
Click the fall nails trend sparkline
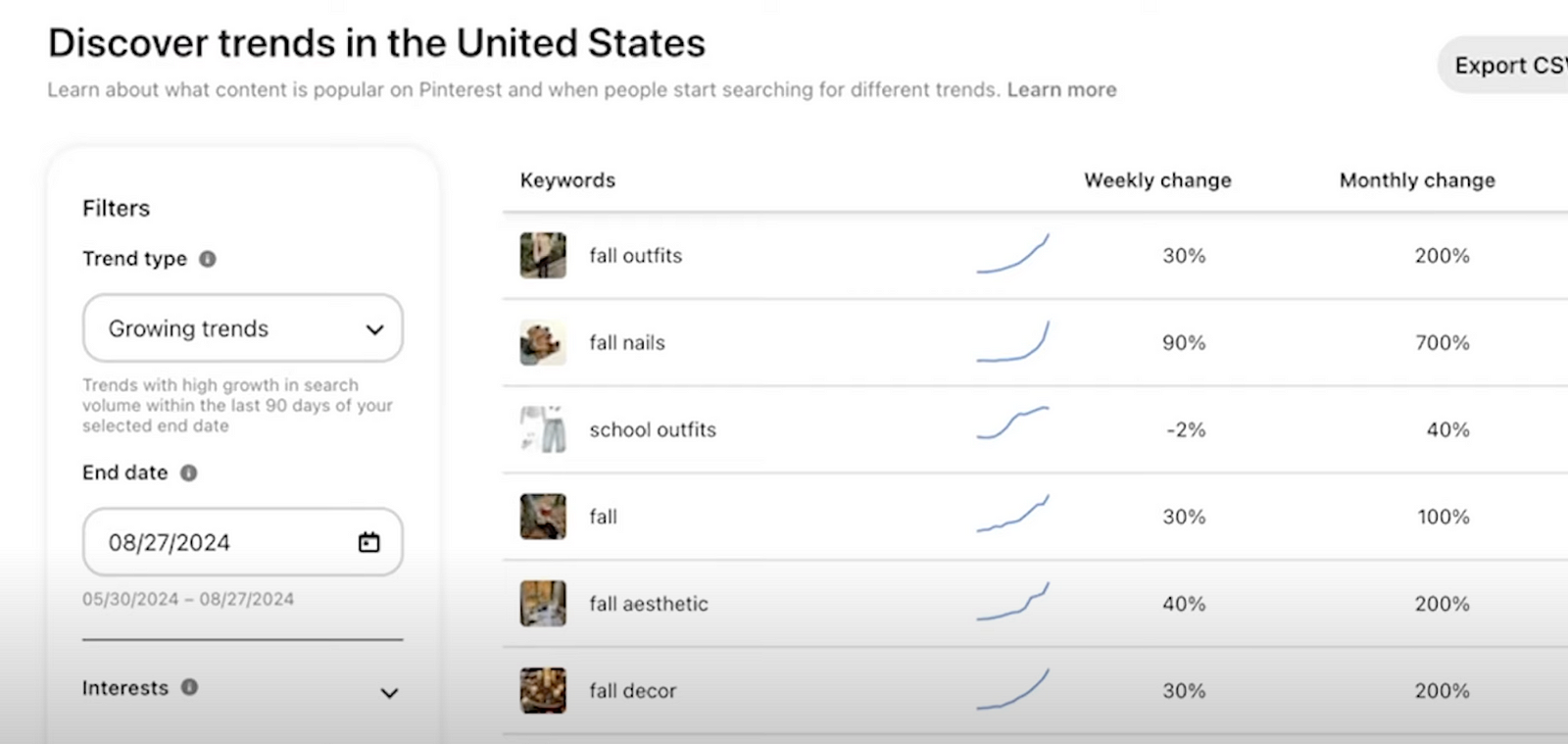tap(1012, 342)
